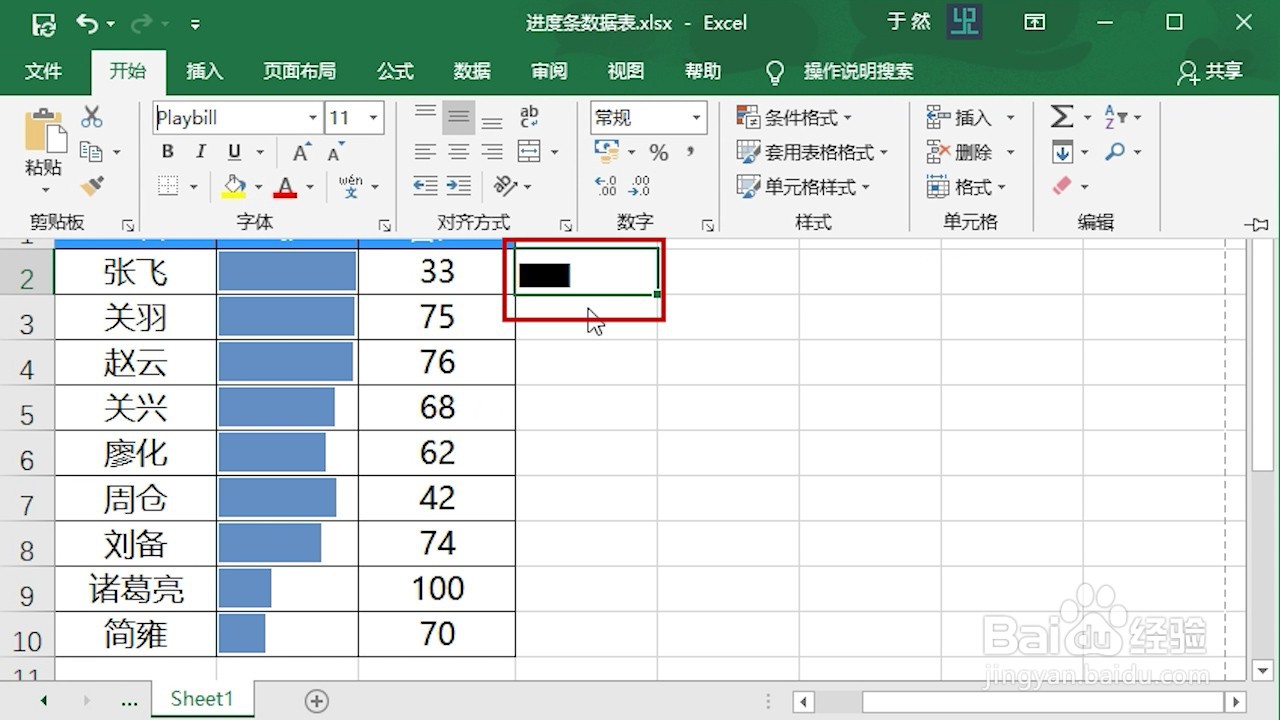Open the 格式刷 (Format Painter) icon
Viewport: 1280px width, 720px height.
point(89,186)
